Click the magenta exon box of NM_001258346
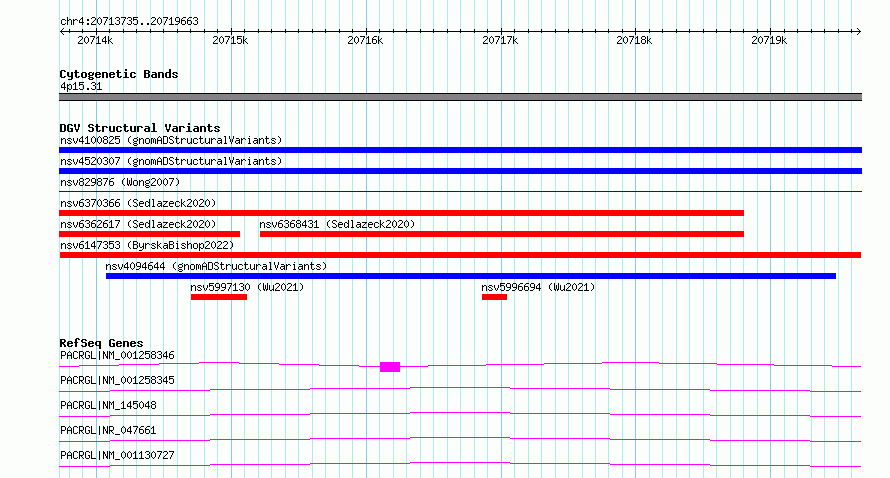This screenshot has width=890, height=478. 390,367
